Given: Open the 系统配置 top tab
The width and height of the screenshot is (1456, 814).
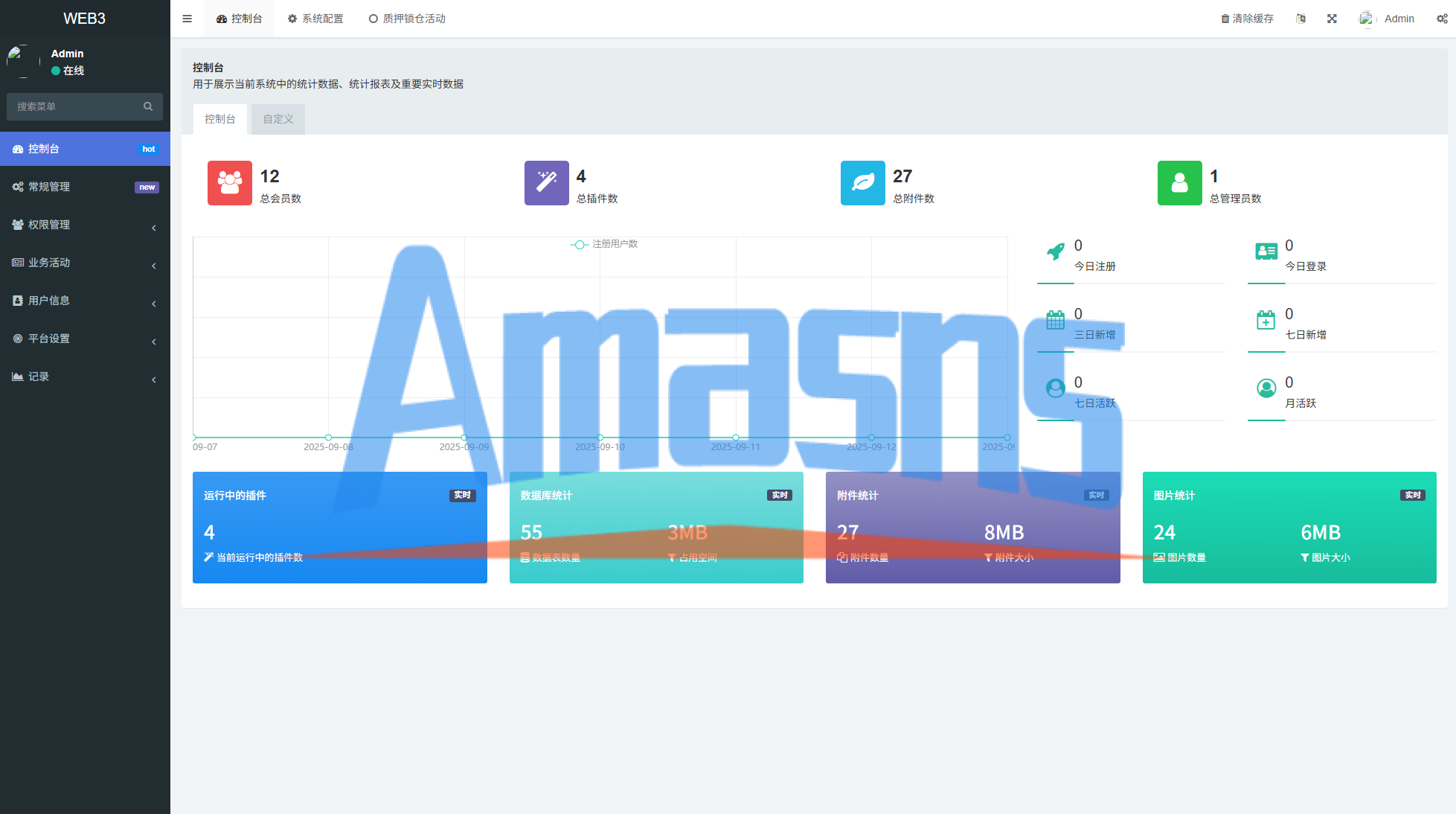Looking at the screenshot, I should (315, 19).
